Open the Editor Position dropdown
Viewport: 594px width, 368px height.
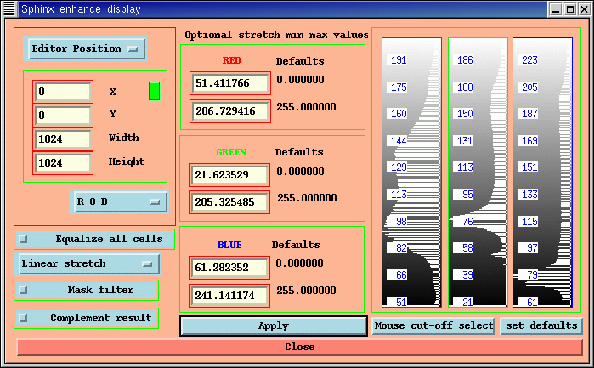[85, 49]
